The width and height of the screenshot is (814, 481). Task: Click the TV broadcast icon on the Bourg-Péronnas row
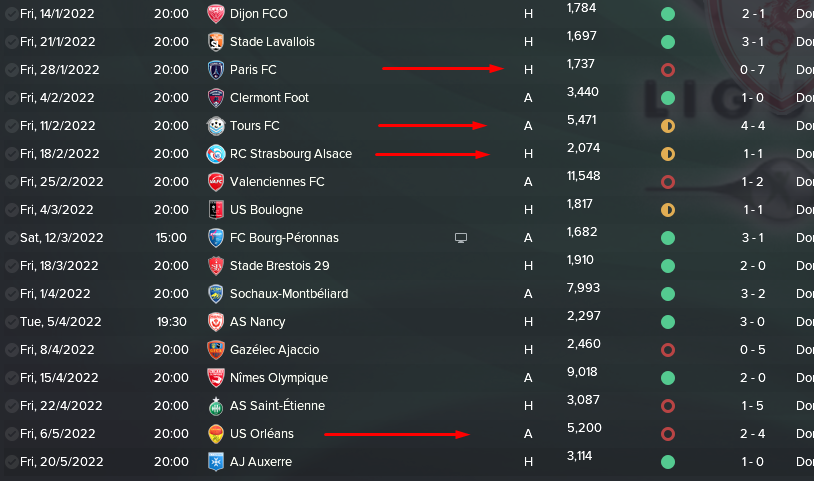click(x=460, y=238)
